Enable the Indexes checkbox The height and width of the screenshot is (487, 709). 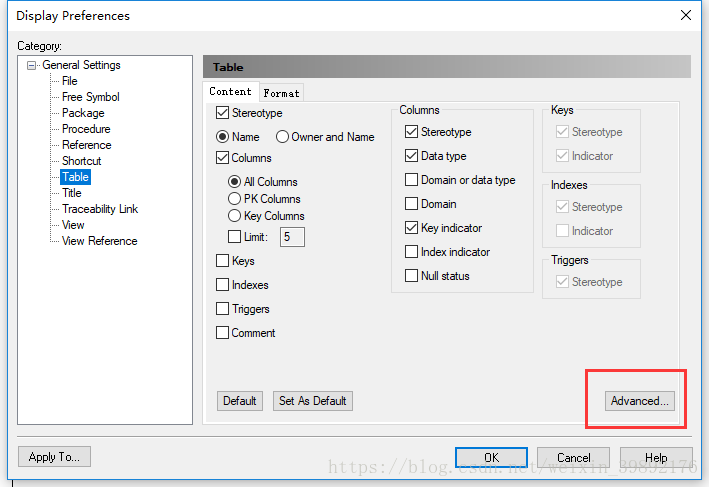pos(222,284)
